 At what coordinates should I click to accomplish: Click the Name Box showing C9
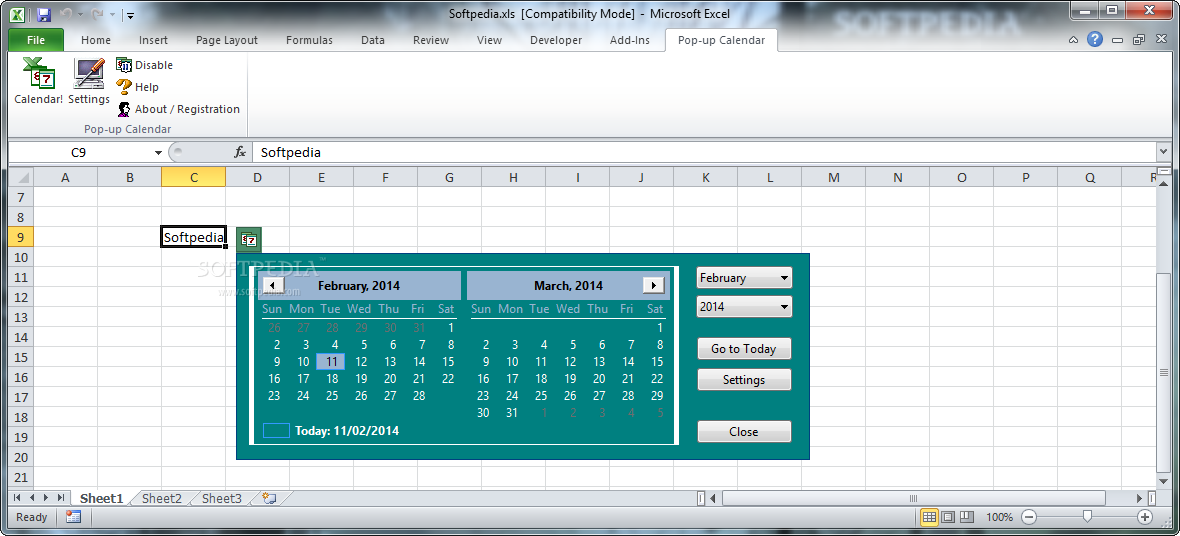pos(79,152)
